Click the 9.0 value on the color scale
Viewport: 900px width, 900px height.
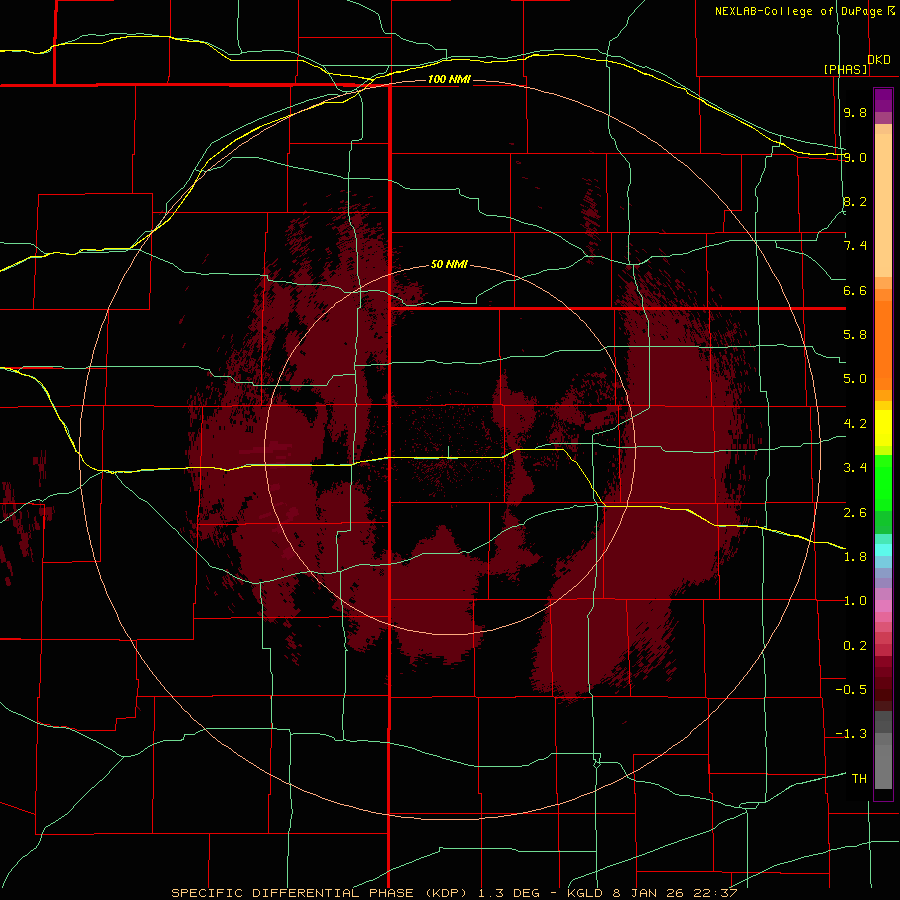(855, 157)
